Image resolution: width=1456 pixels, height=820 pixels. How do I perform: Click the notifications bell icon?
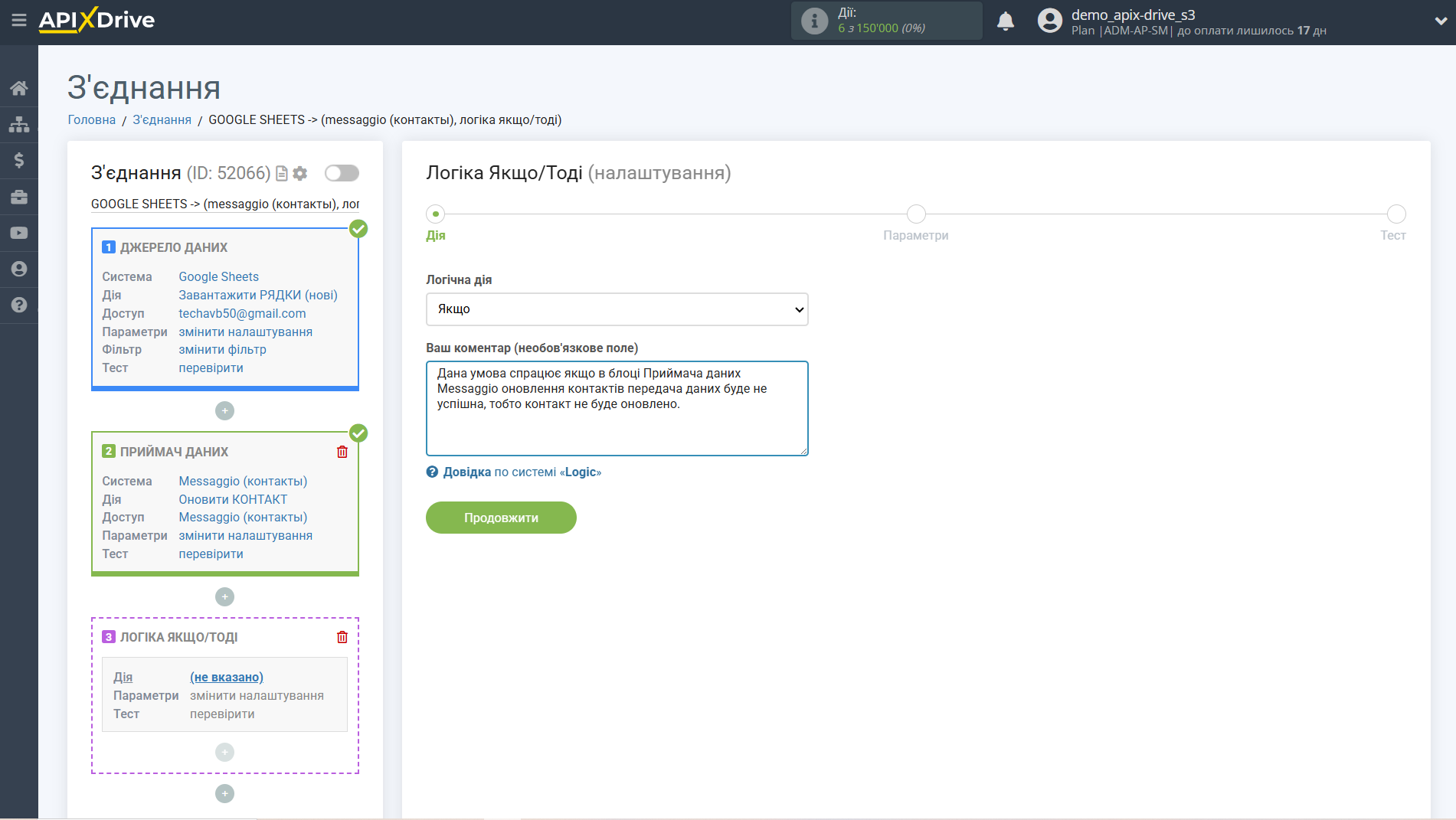pyautogui.click(x=1005, y=21)
